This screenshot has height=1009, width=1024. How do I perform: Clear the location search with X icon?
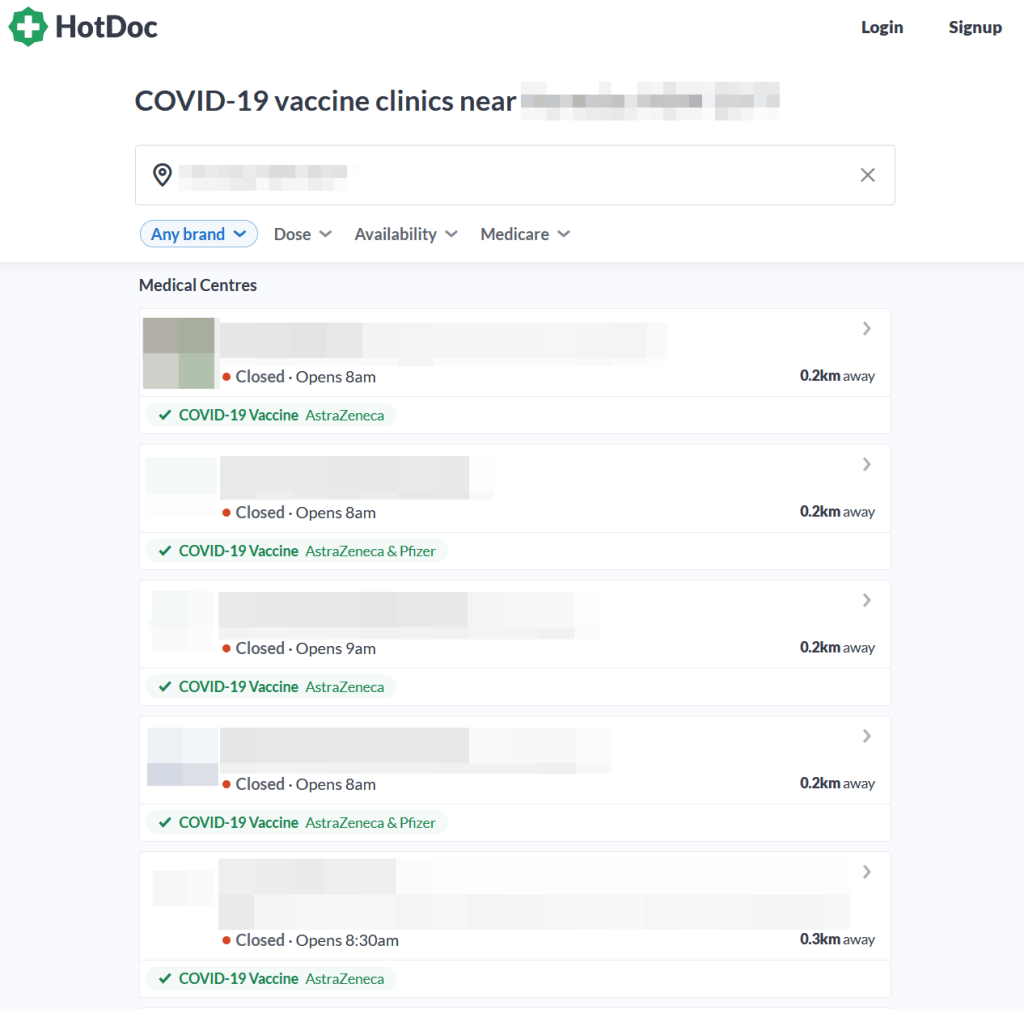[x=867, y=175]
